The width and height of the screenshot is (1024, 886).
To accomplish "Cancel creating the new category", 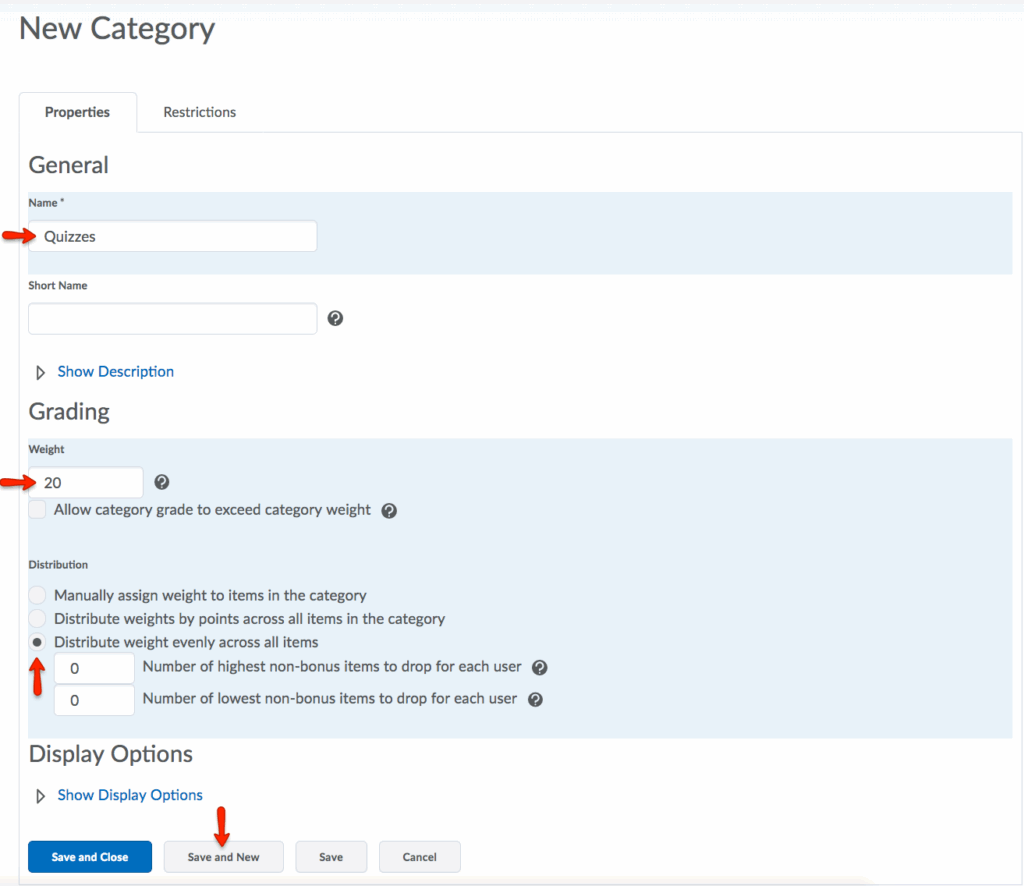I will tap(419, 857).
